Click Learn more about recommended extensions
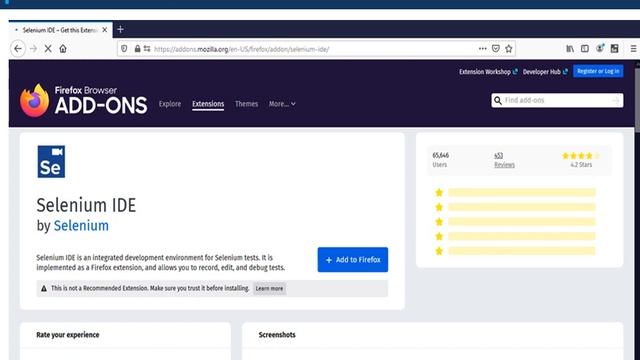Viewport: 640px width, 360px height. (269, 289)
